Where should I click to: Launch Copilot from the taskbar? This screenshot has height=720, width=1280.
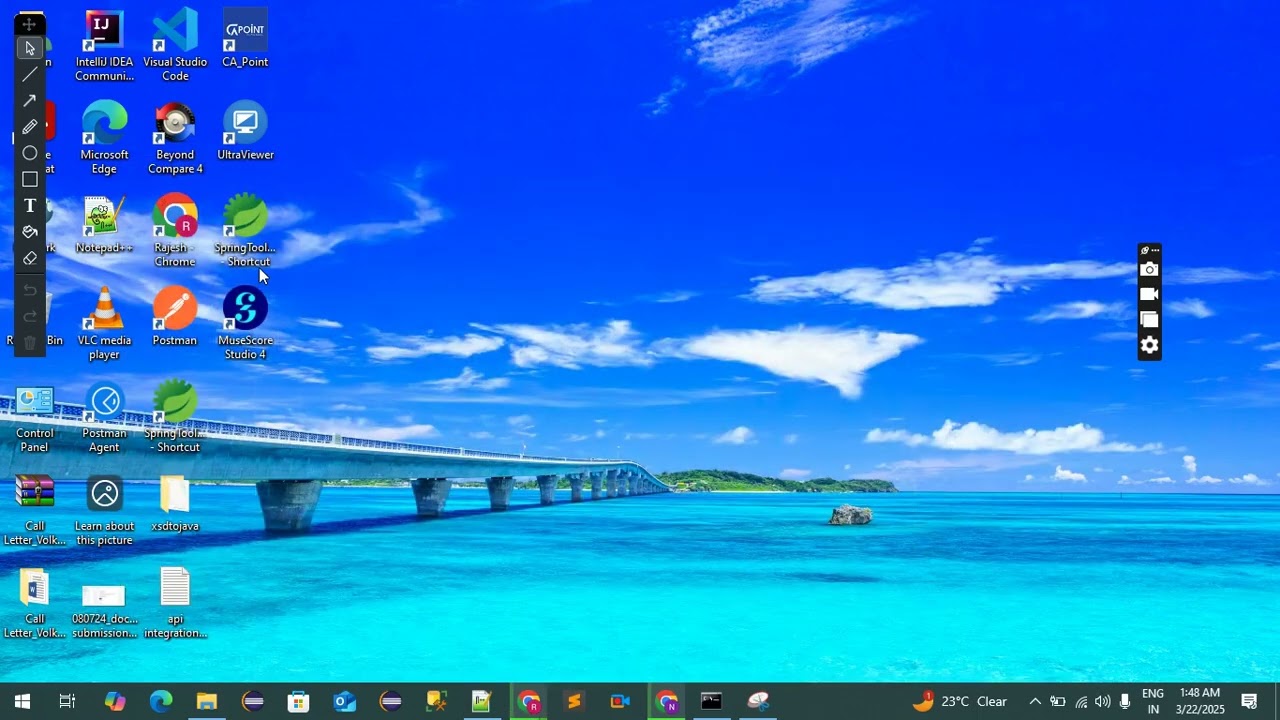(x=115, y=701)
